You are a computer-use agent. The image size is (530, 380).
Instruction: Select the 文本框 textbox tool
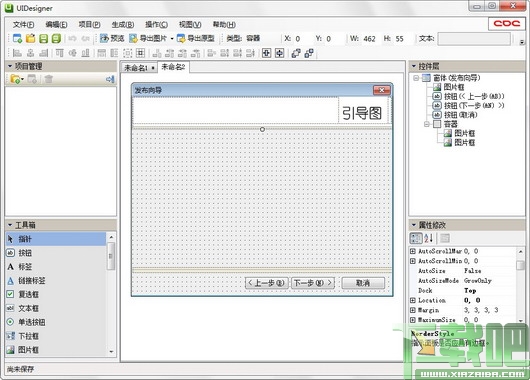coord(56,308)
